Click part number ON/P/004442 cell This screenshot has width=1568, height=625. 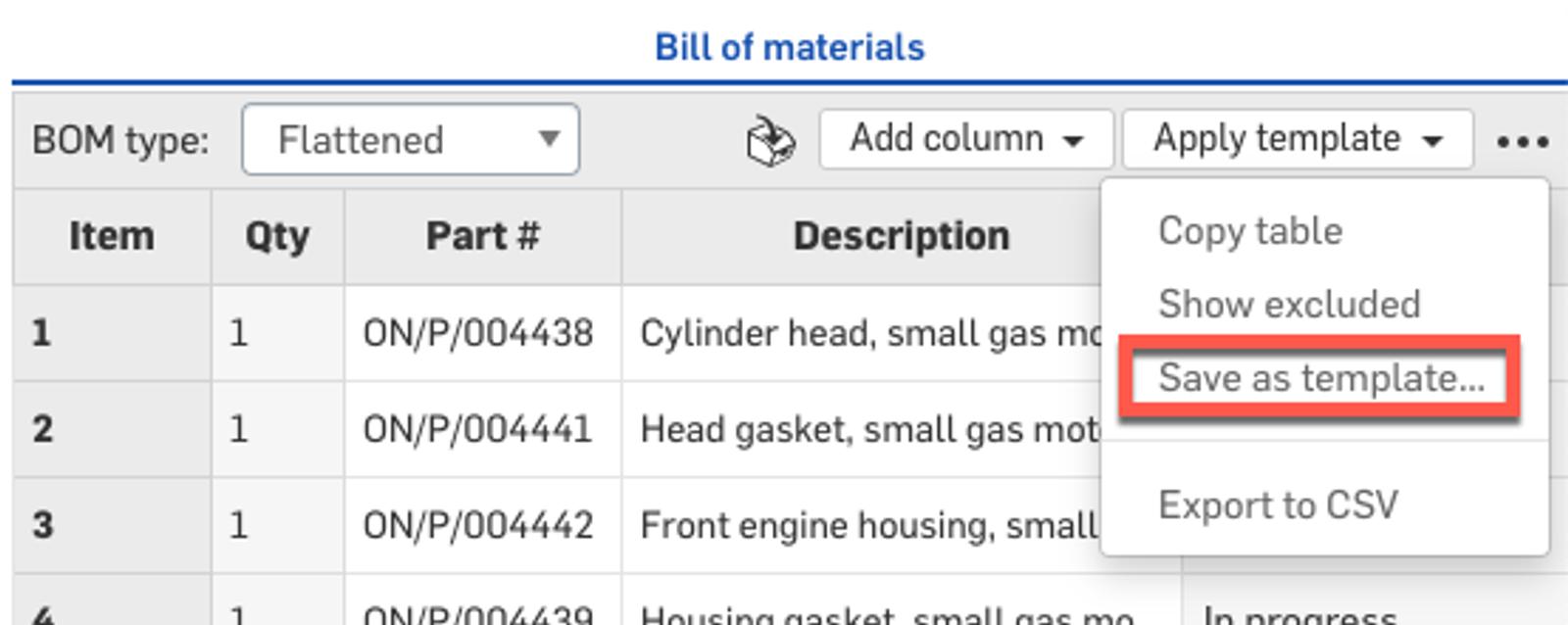[478, 525]
